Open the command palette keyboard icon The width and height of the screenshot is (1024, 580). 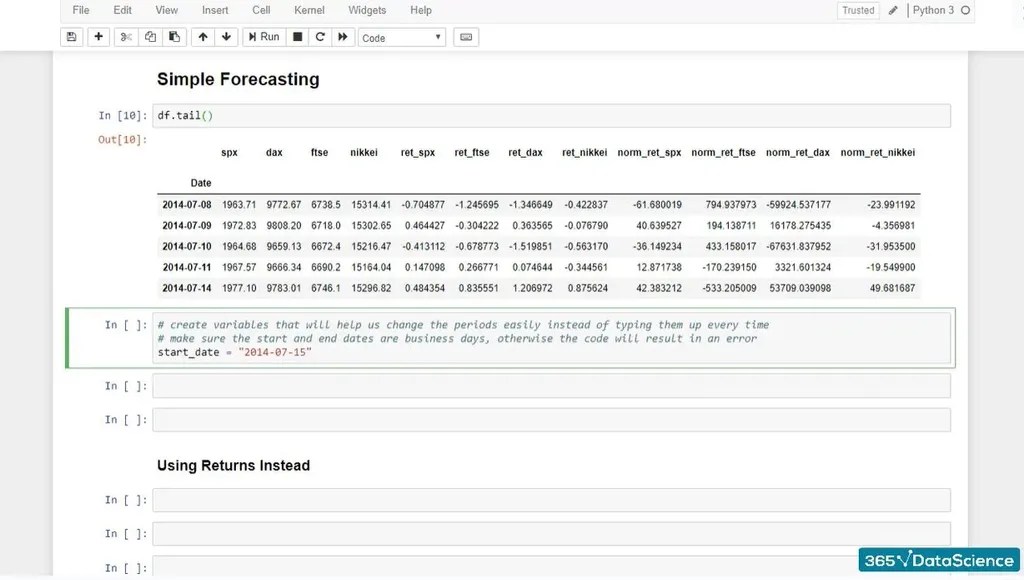coord(465,36)
